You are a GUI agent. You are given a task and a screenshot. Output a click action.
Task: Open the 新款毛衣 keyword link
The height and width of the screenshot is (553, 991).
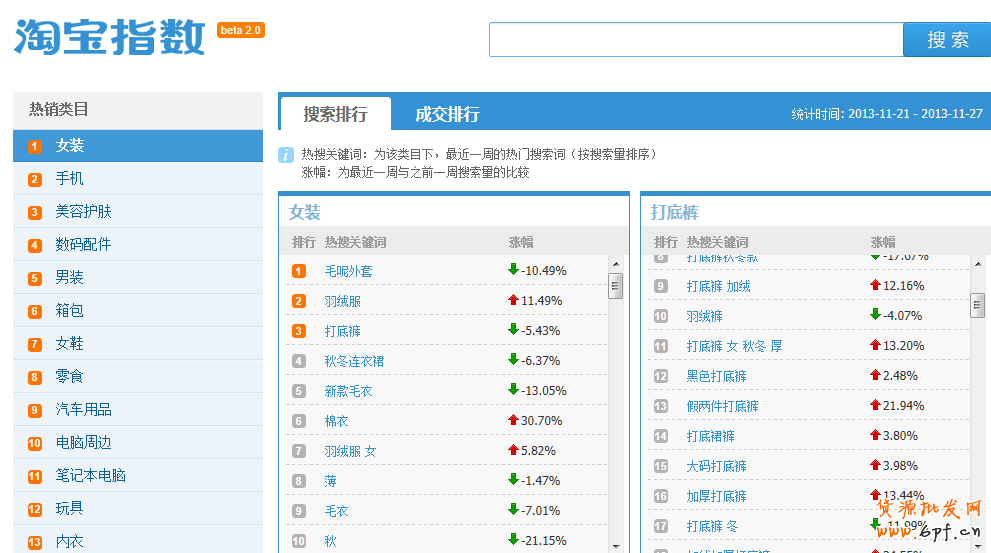point(348,391)
